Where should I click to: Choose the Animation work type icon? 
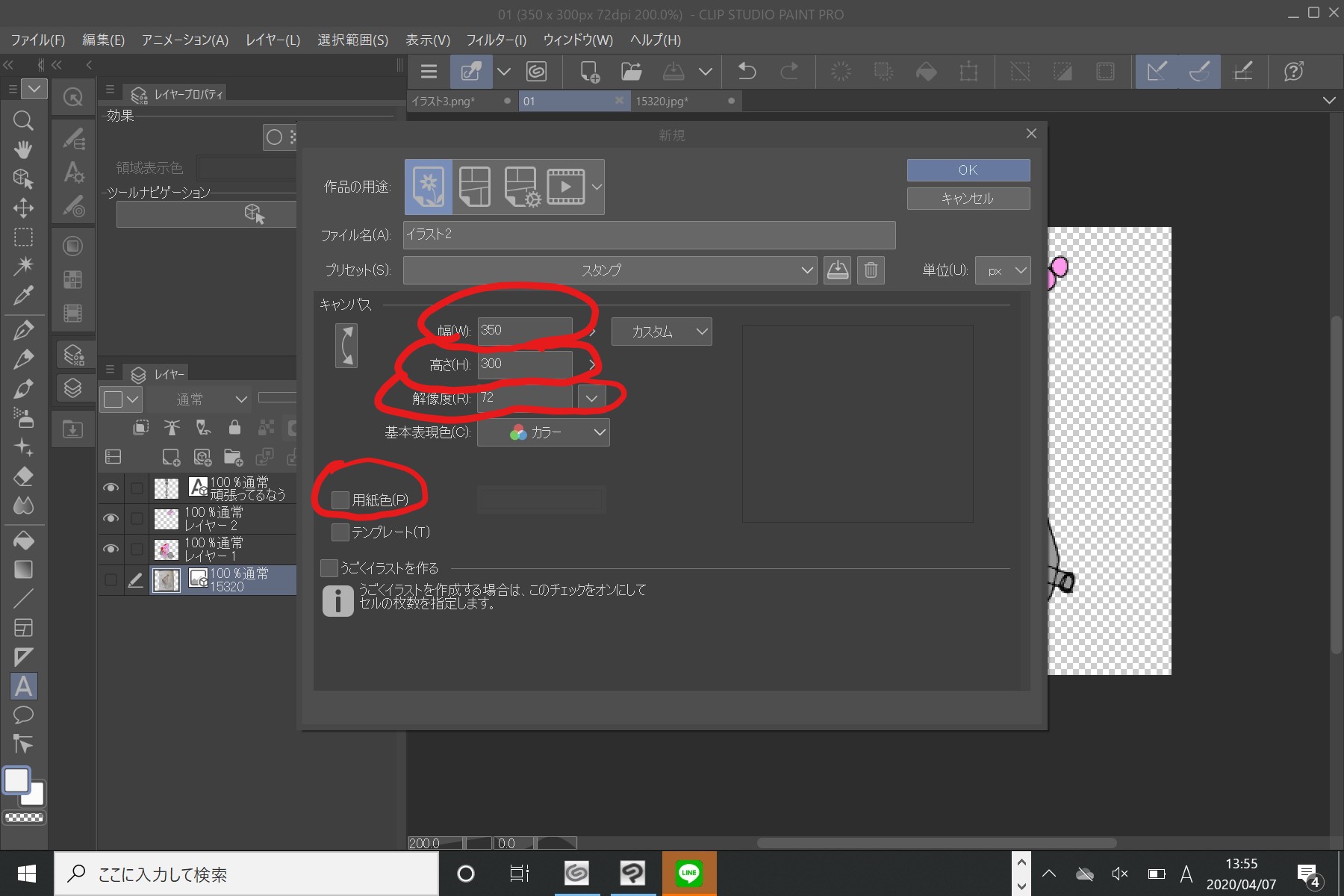tap(566, 187)
